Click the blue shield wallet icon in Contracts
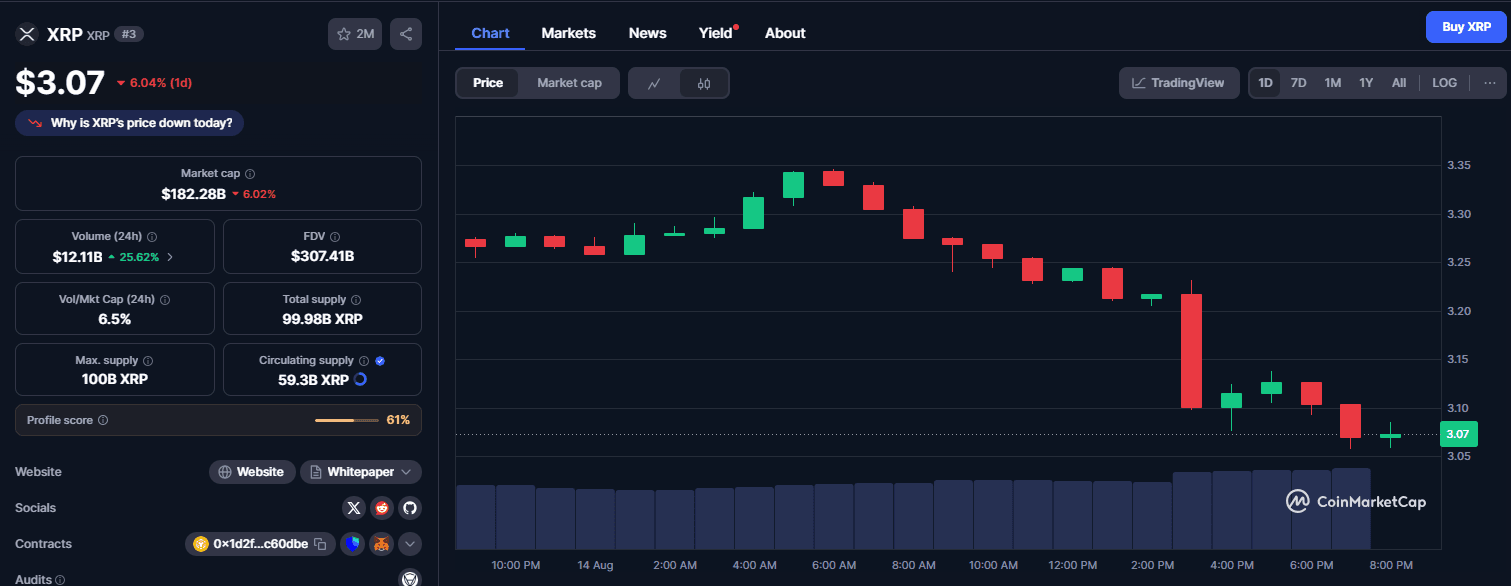The width and height of the screenshot is (1511, 586). pyautogui.click(x=352, y=544)
